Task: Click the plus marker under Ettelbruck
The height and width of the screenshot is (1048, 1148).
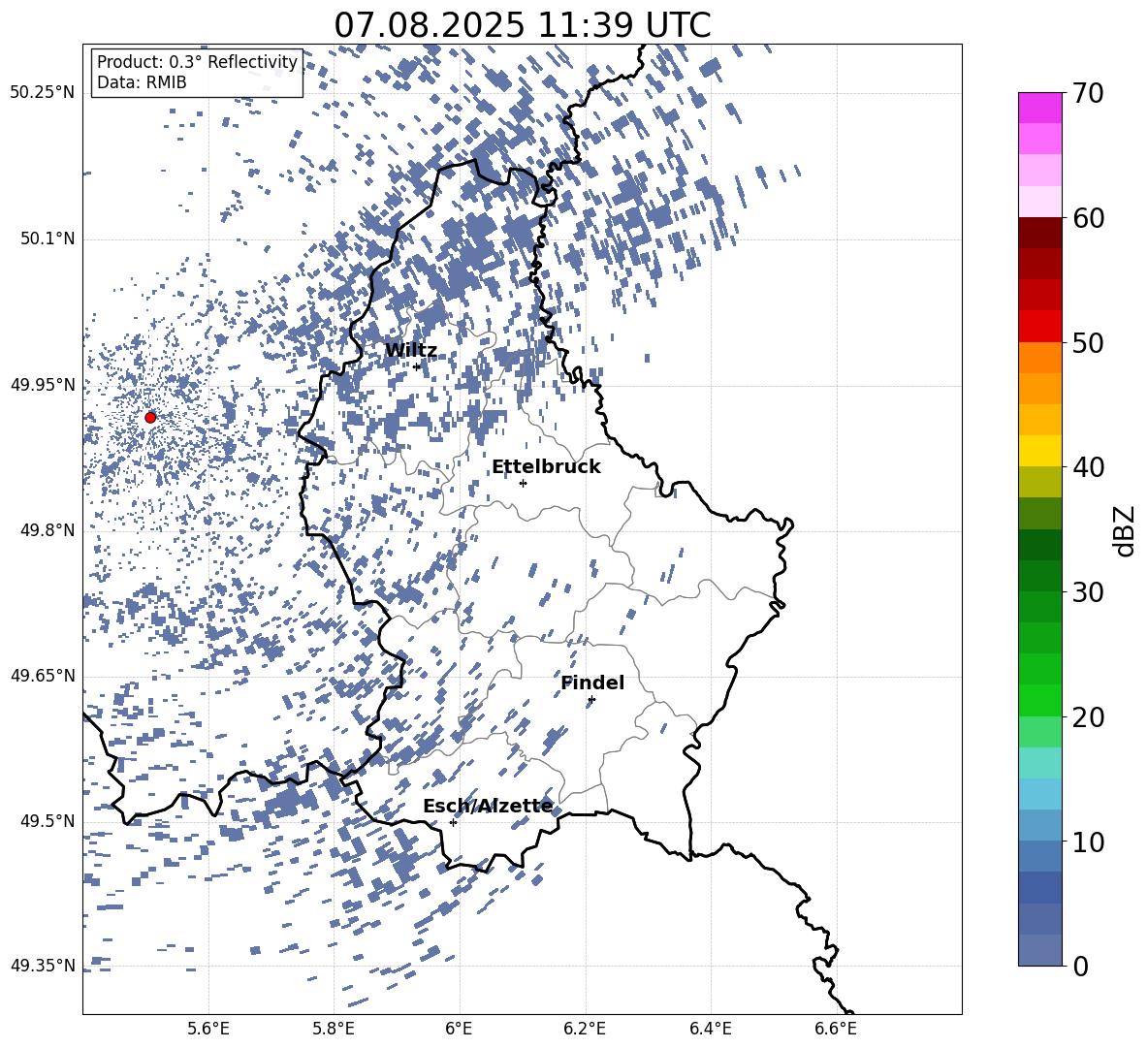Action: (x=523, y=483)
